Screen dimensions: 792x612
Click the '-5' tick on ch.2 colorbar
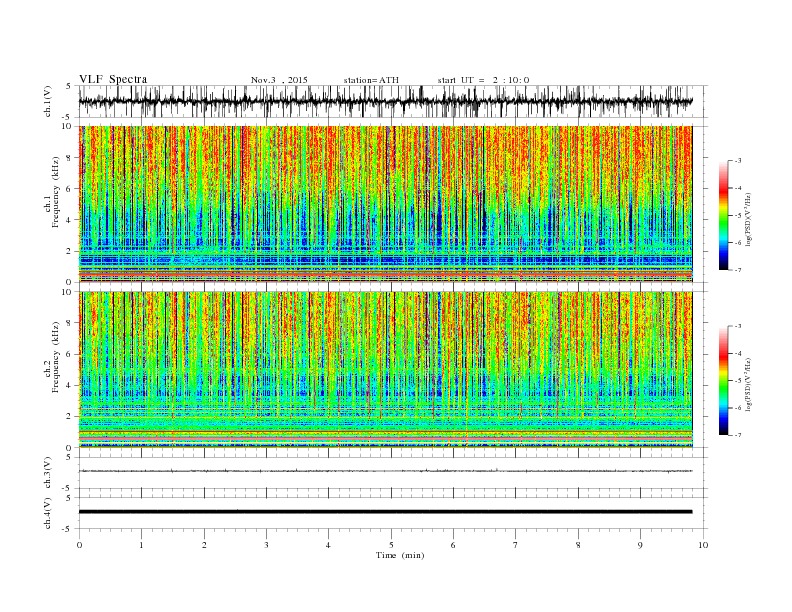(738, 381)
